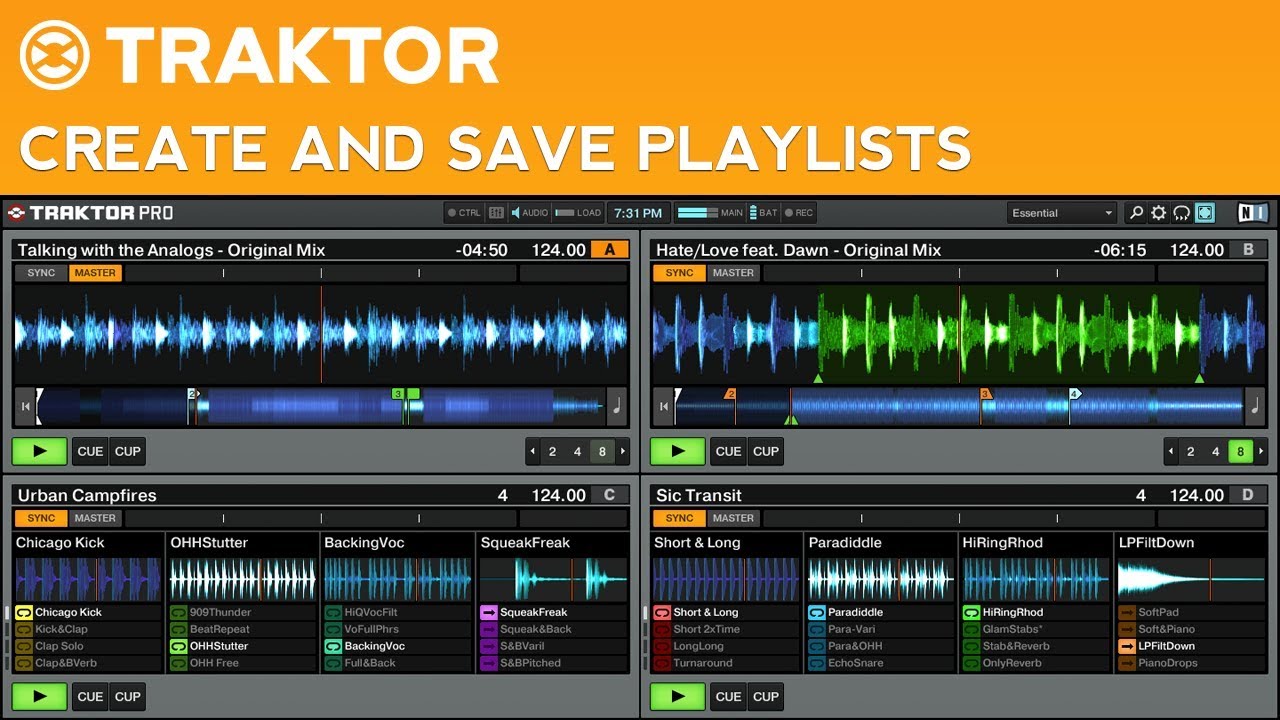Click CUP button on Deck D
Viewport: 1280px width, 720px height.
click(765, 696)
